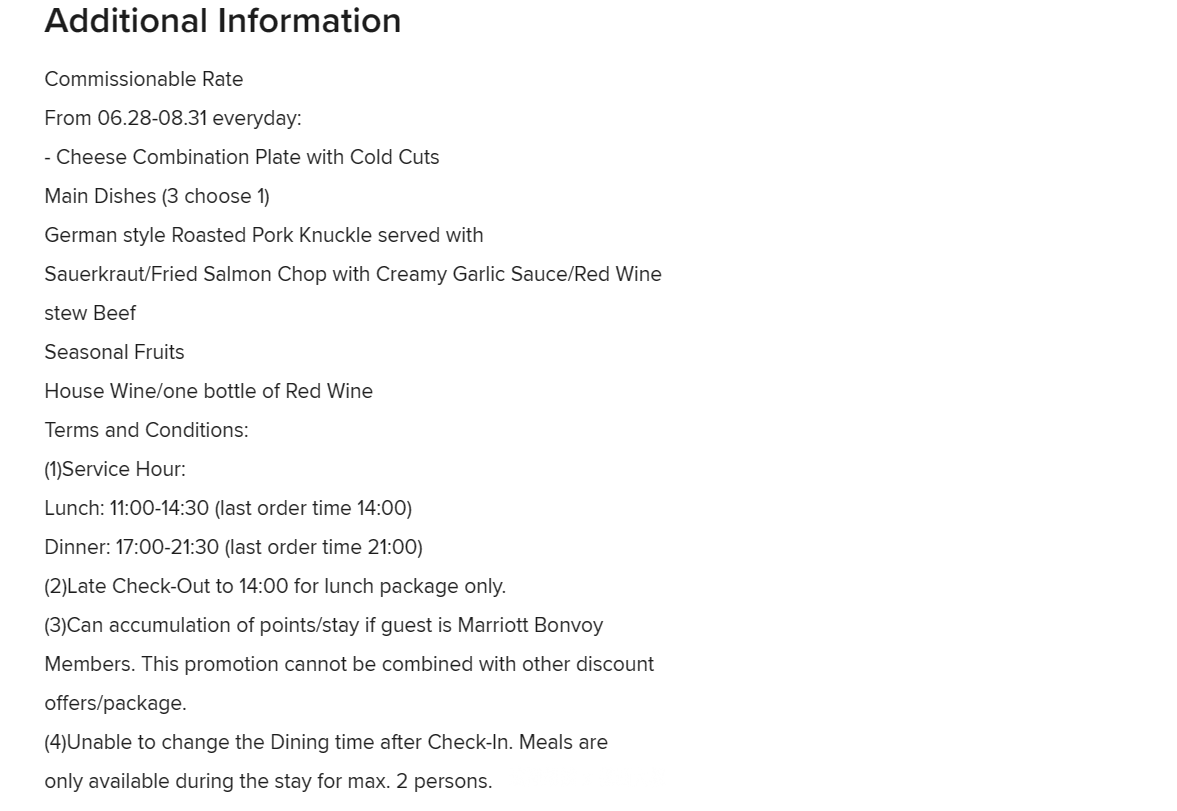Image resolution: width=1177 pixels, height=811 pixels.
Task: Click the max. 2 persons line
Action: point(268,782)
